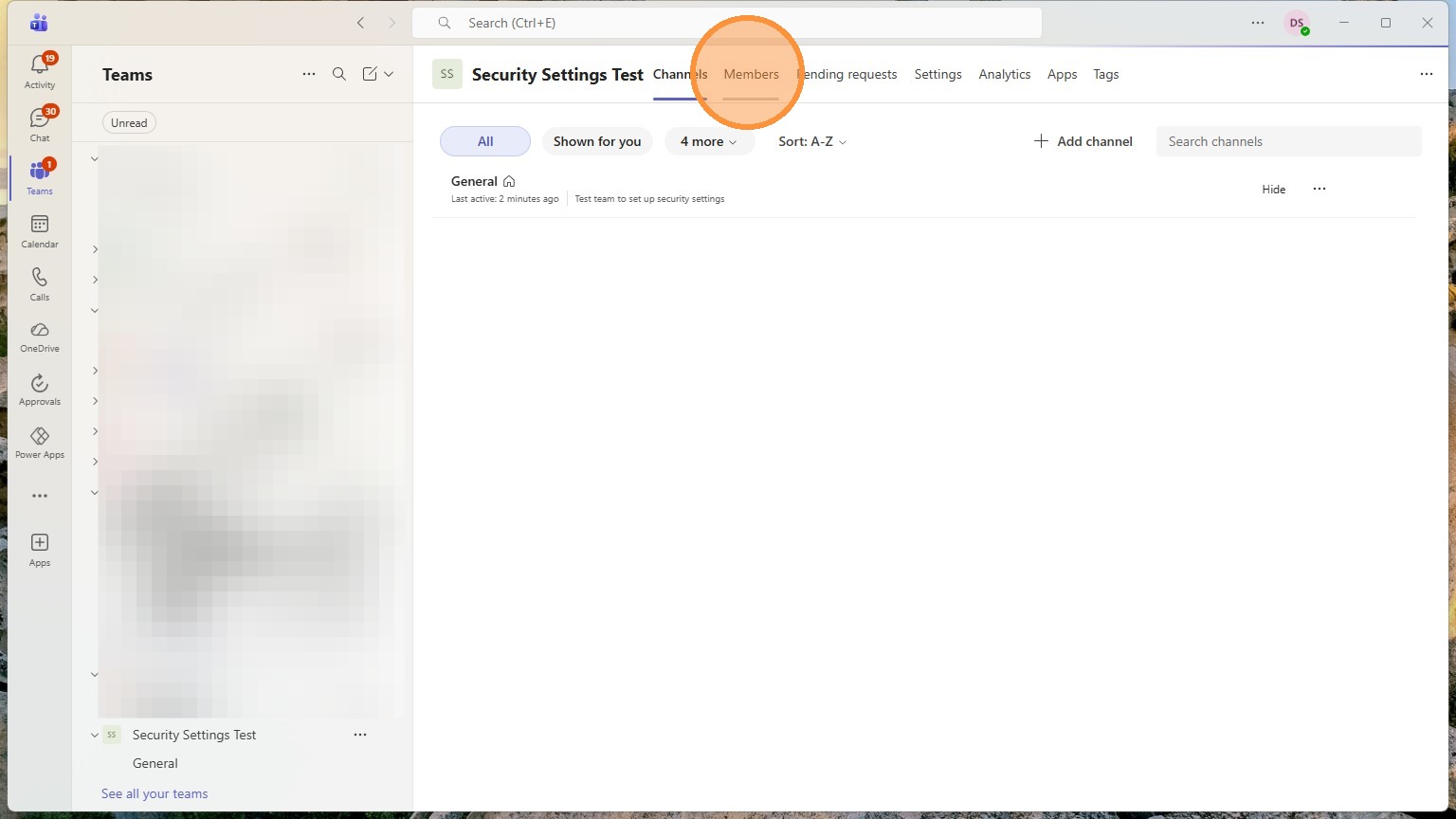This screenshot has width=1456, height=819.
Task: Open OneDrive from the left rail
Action: (x=40, y=337)
